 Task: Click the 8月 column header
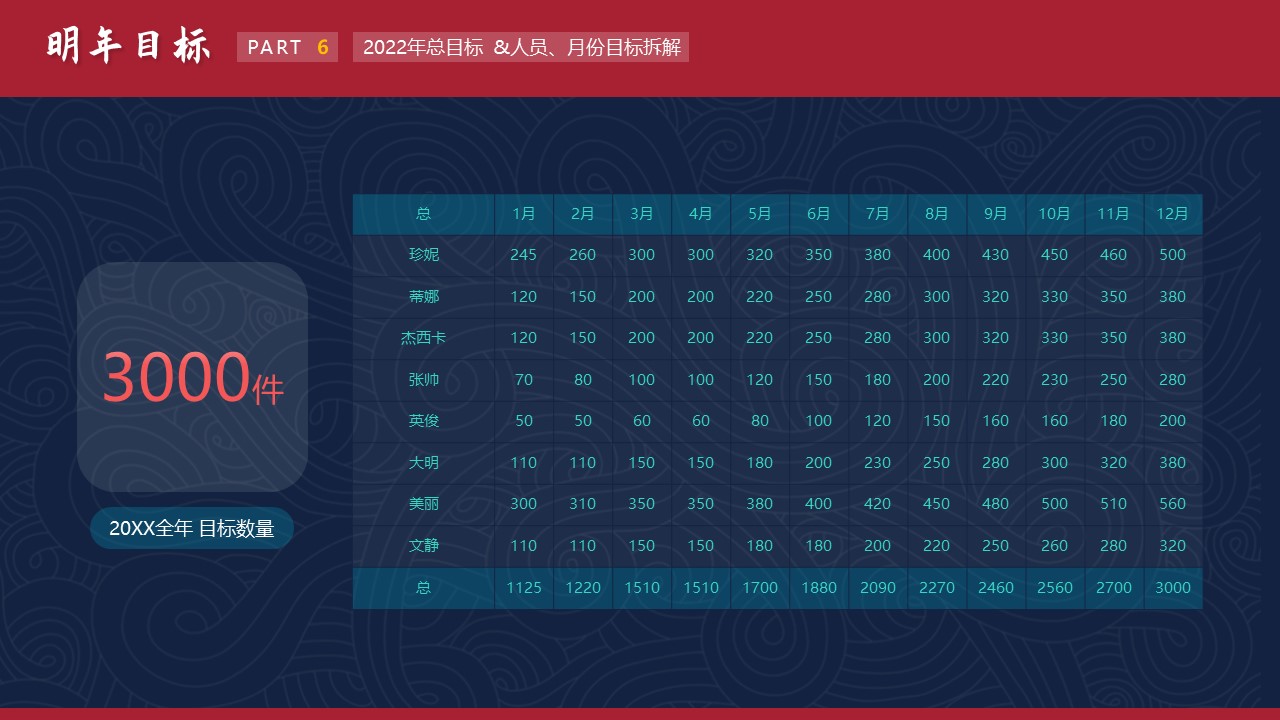937,213
